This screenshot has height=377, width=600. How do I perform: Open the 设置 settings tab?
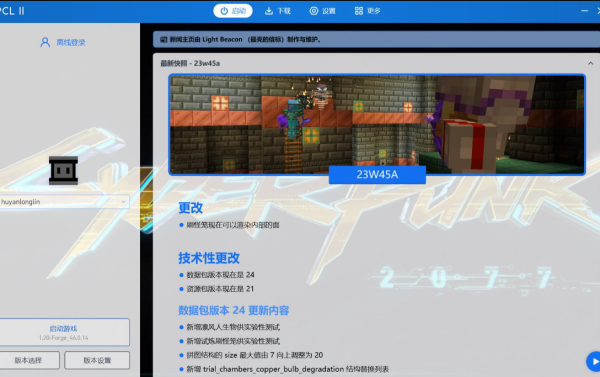pos(323,11)
